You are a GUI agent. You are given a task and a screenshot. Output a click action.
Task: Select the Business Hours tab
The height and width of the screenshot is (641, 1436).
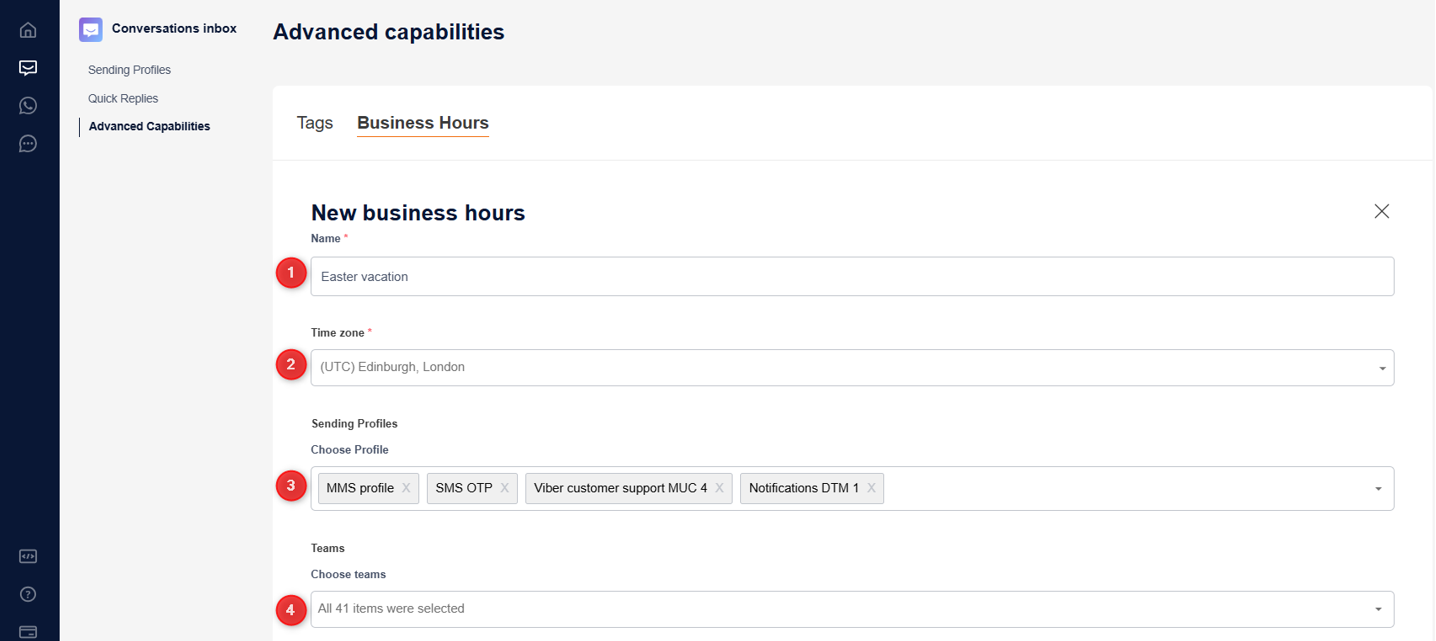point(423,123)
